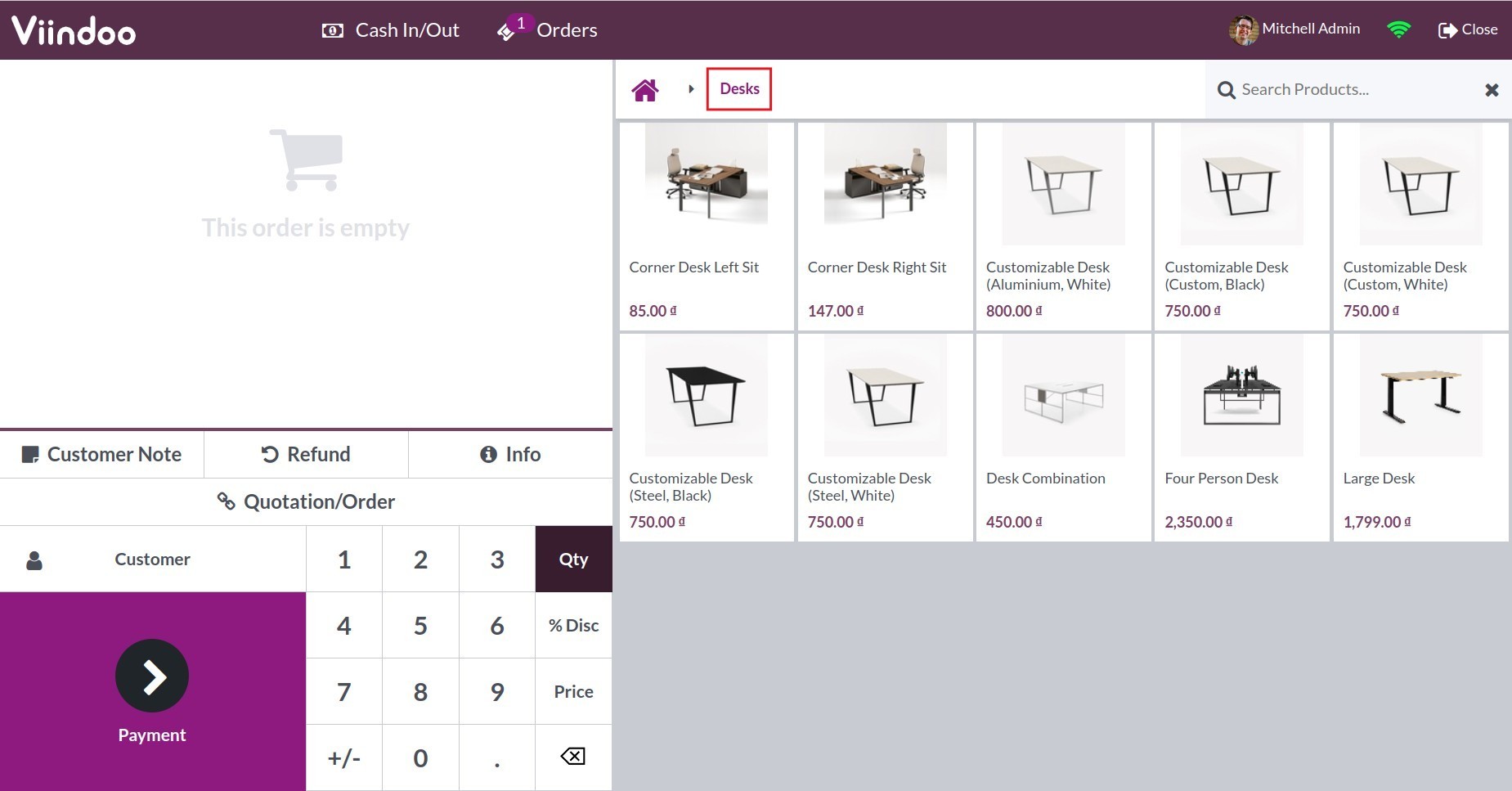Tap the decimal point key
Viewport: 1512px width, 791px height.
(497, 758)
